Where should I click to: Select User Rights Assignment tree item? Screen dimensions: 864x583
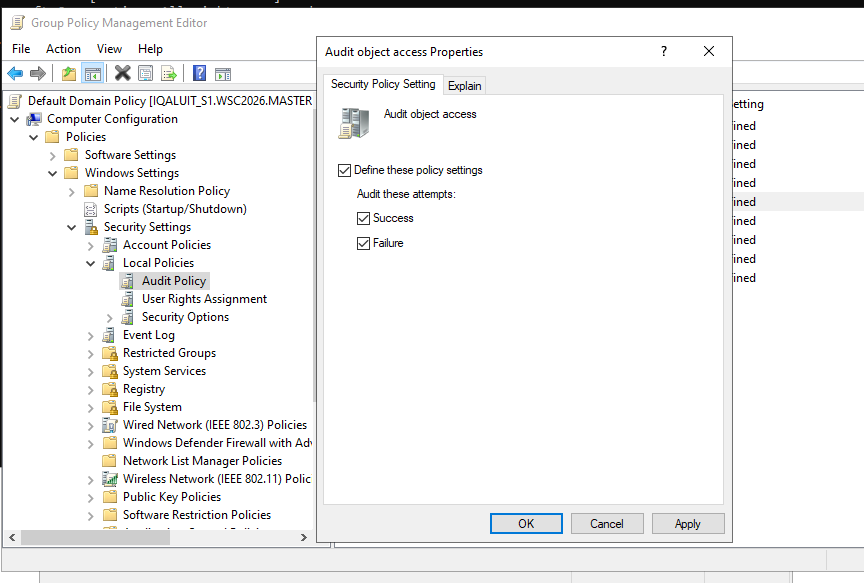click(204, 299)
